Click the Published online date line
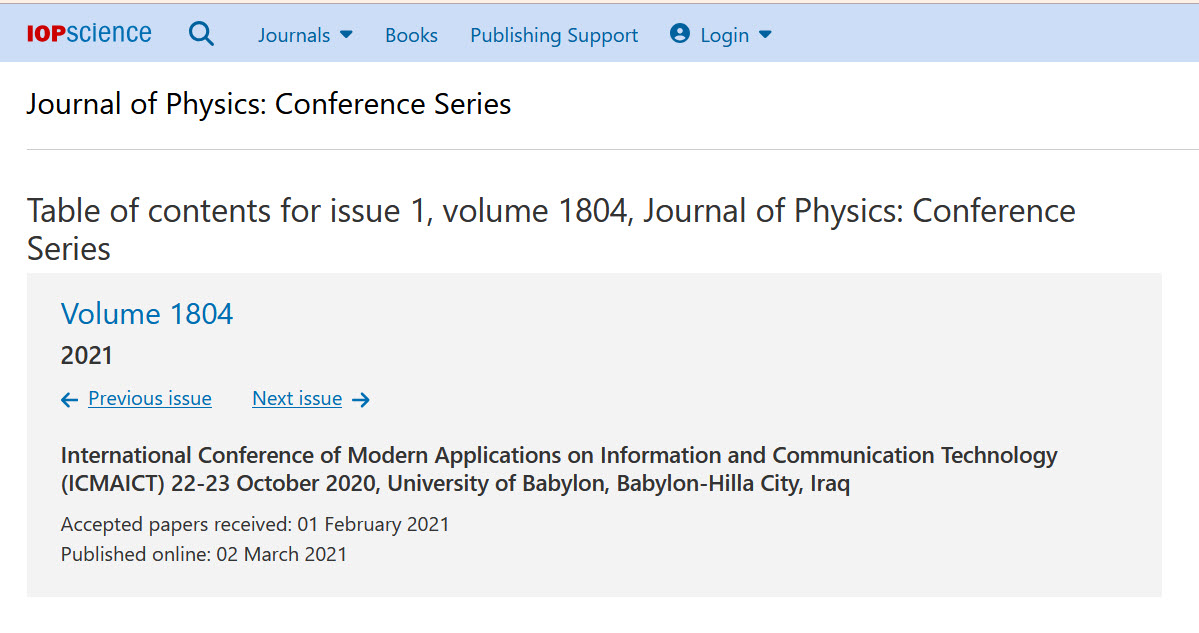 click(x=204, y=554)
